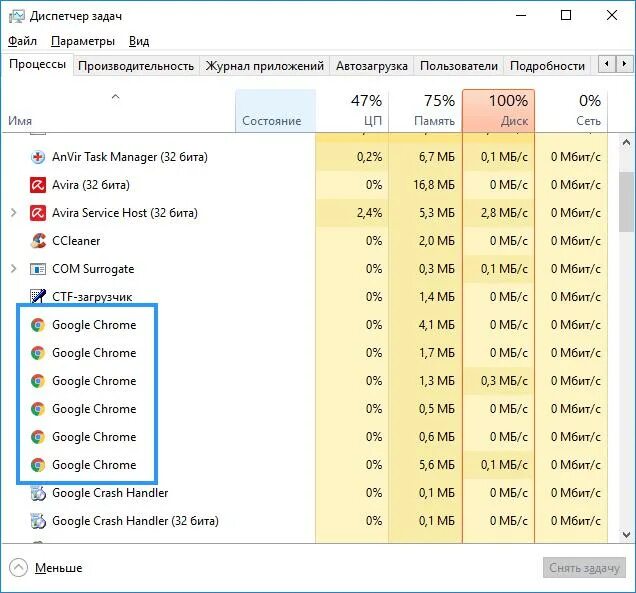Sort by ЦП 47% column header
This screenshot has width=636, height=593.
point(352,111)
